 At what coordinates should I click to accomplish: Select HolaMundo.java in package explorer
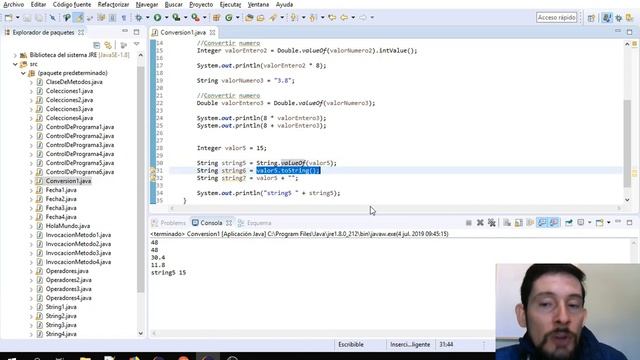tap(68, 226)
